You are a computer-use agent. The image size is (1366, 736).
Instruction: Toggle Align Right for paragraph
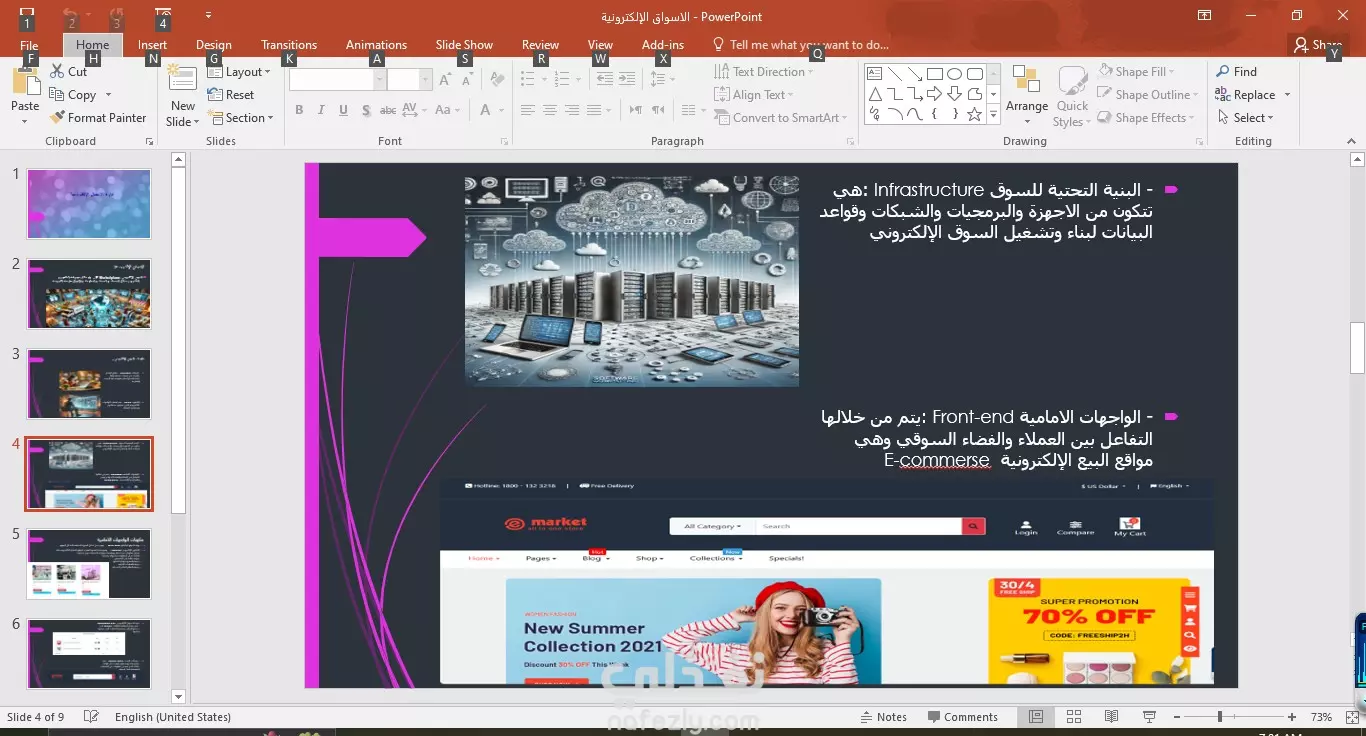point(571,110)
